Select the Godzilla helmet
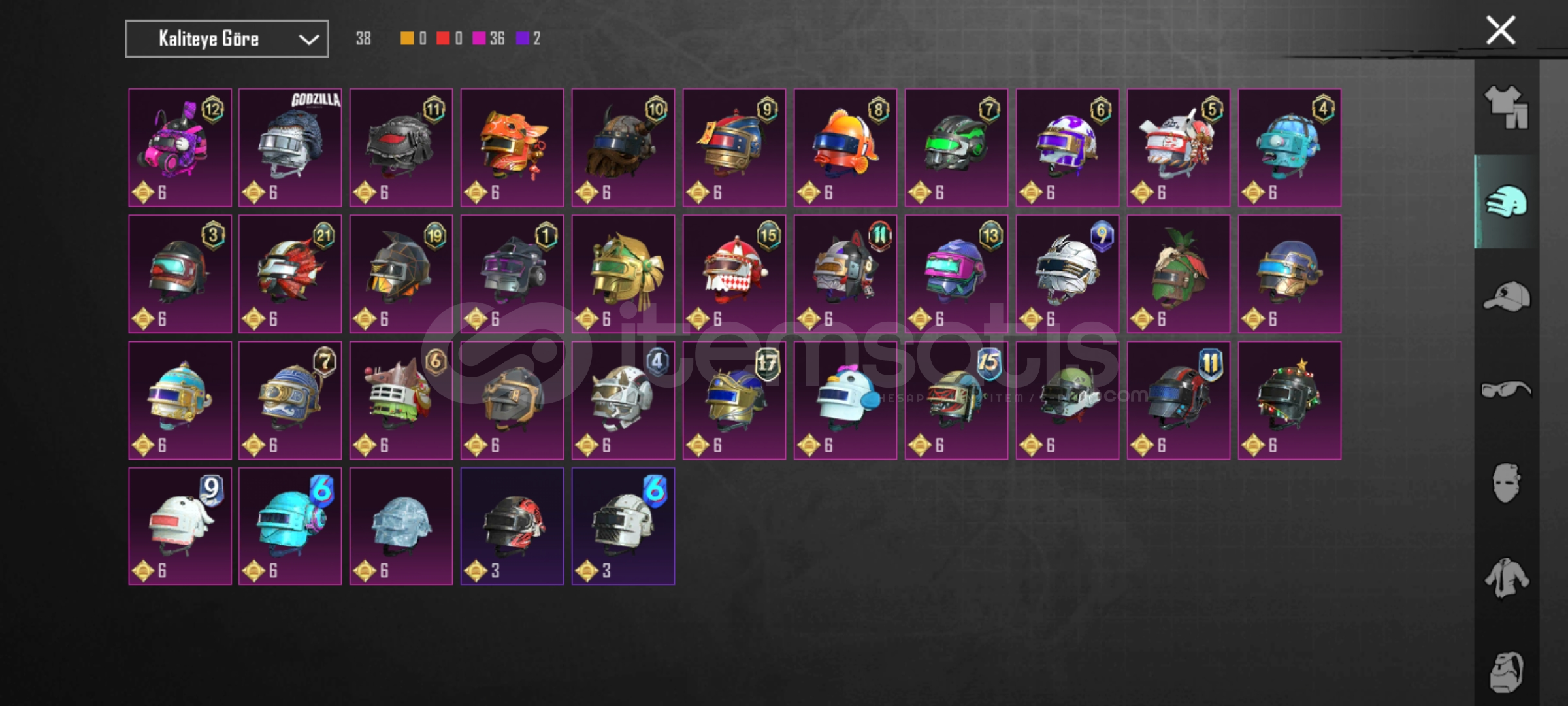Viewport: 1568px width, 706px height. pyautogui.click(x=290, y=148)
